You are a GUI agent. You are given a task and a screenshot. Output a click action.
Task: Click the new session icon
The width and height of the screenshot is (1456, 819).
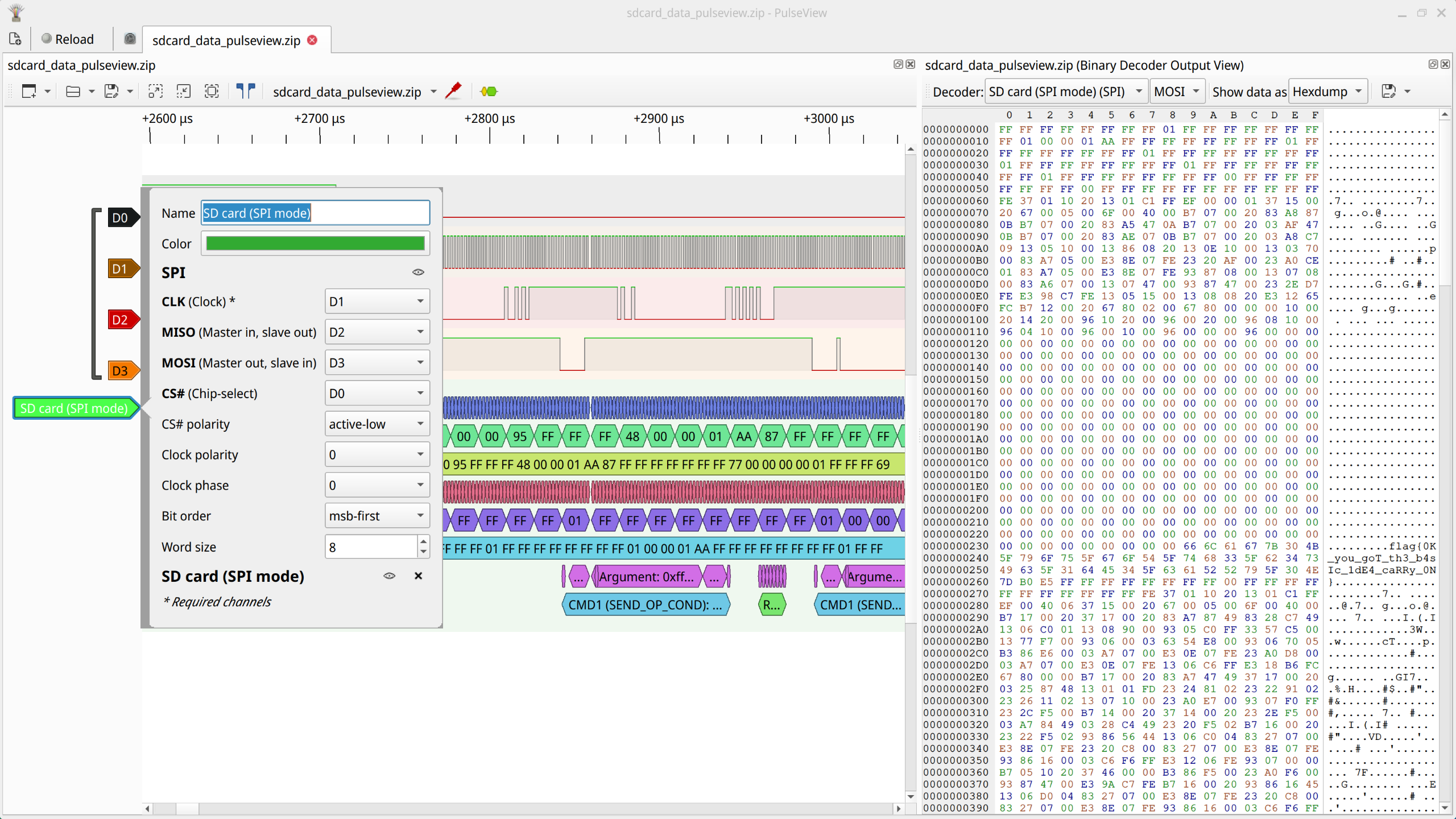(15, 39)
